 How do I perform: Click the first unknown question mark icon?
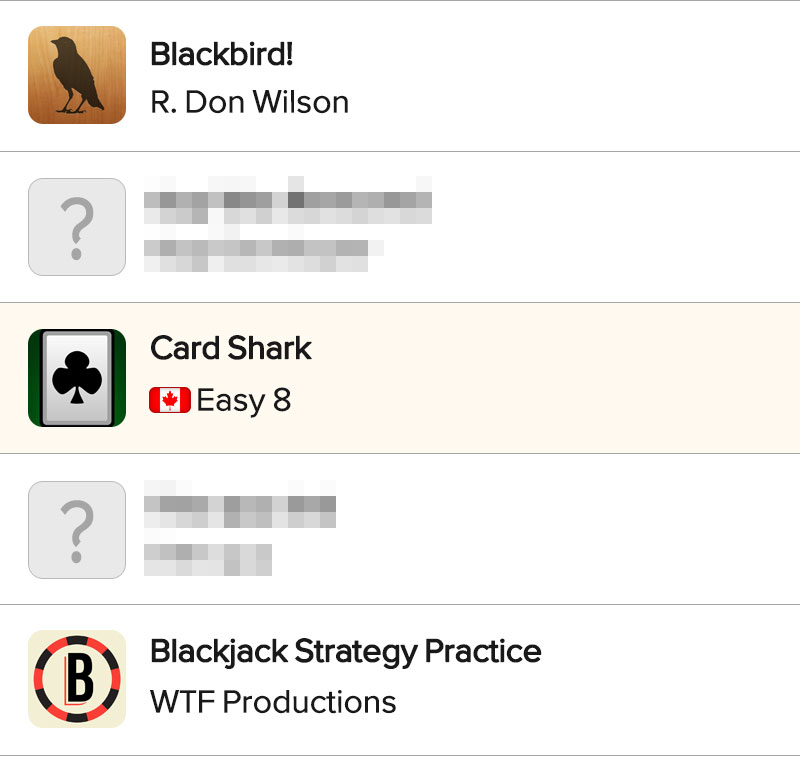pos(77,227)
